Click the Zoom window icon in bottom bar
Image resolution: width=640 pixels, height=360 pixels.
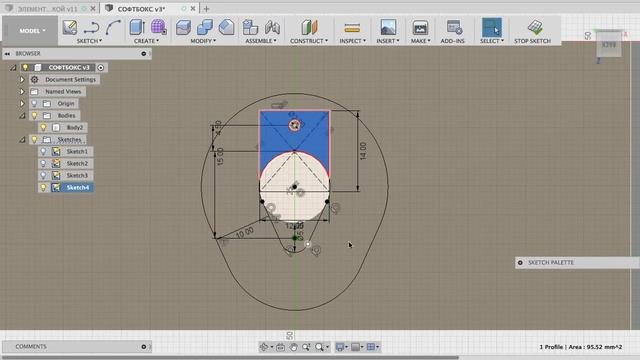pos(306,347)
